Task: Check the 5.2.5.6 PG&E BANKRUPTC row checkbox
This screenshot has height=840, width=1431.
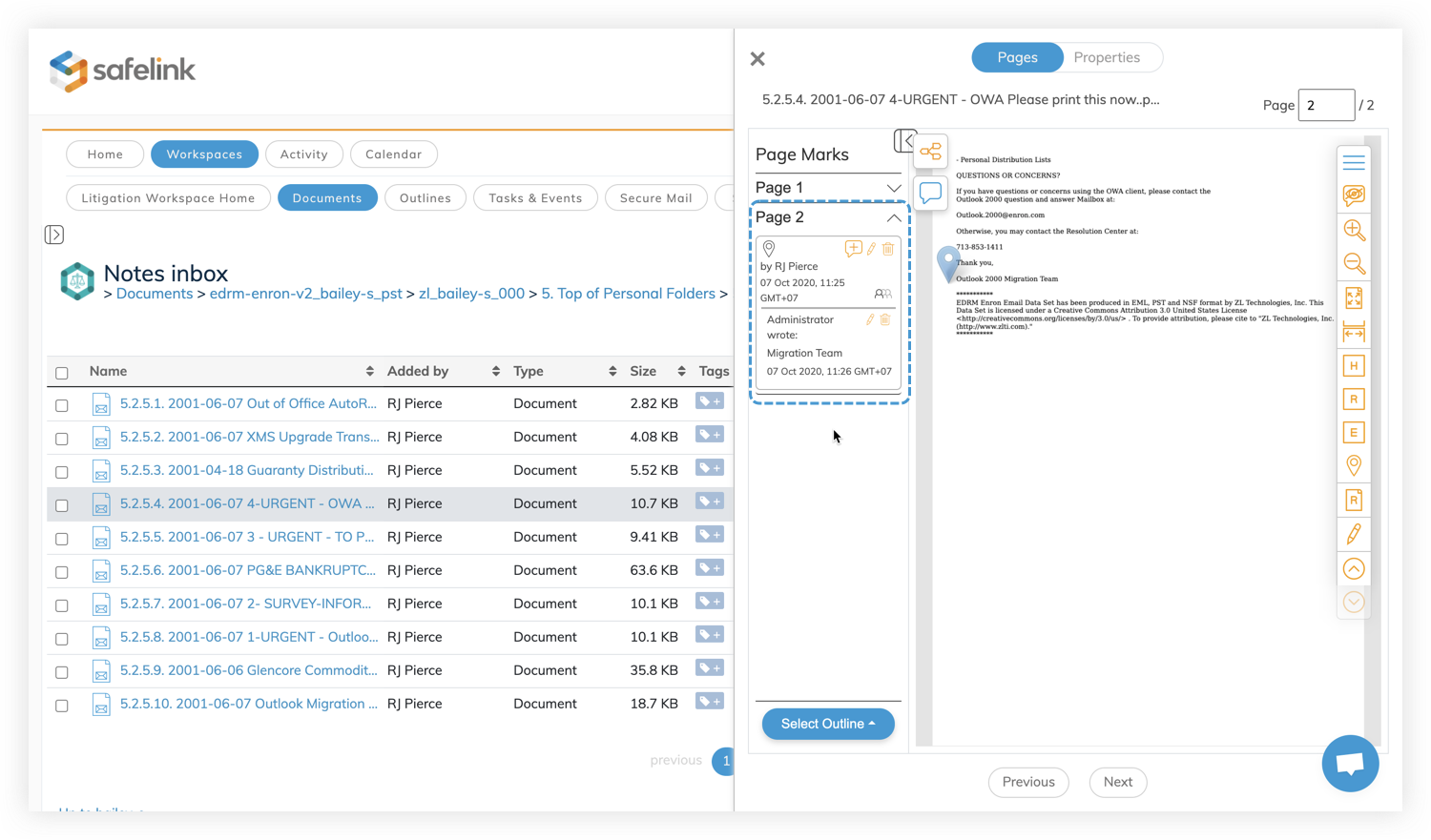Action: [x=62, y=572]
